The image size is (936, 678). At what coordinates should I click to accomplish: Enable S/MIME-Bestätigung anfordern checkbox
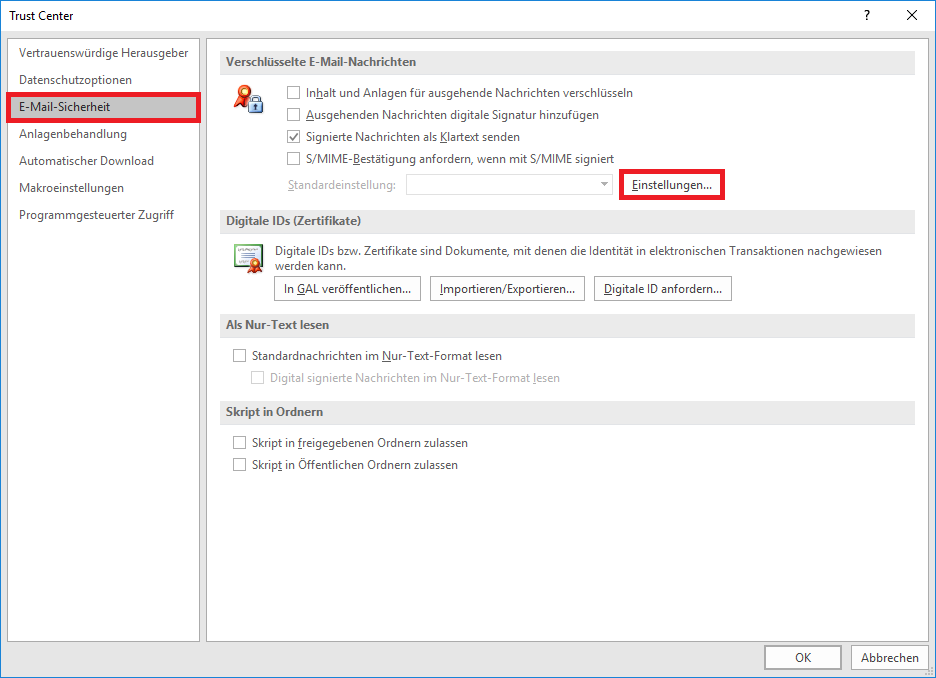coord(294,159)
